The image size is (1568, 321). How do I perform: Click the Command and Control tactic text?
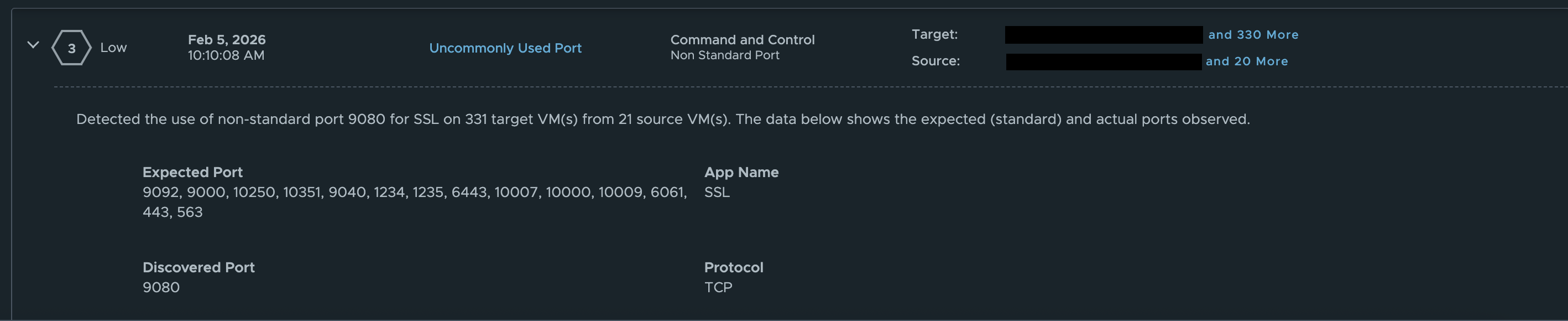[x=742, y=40]
